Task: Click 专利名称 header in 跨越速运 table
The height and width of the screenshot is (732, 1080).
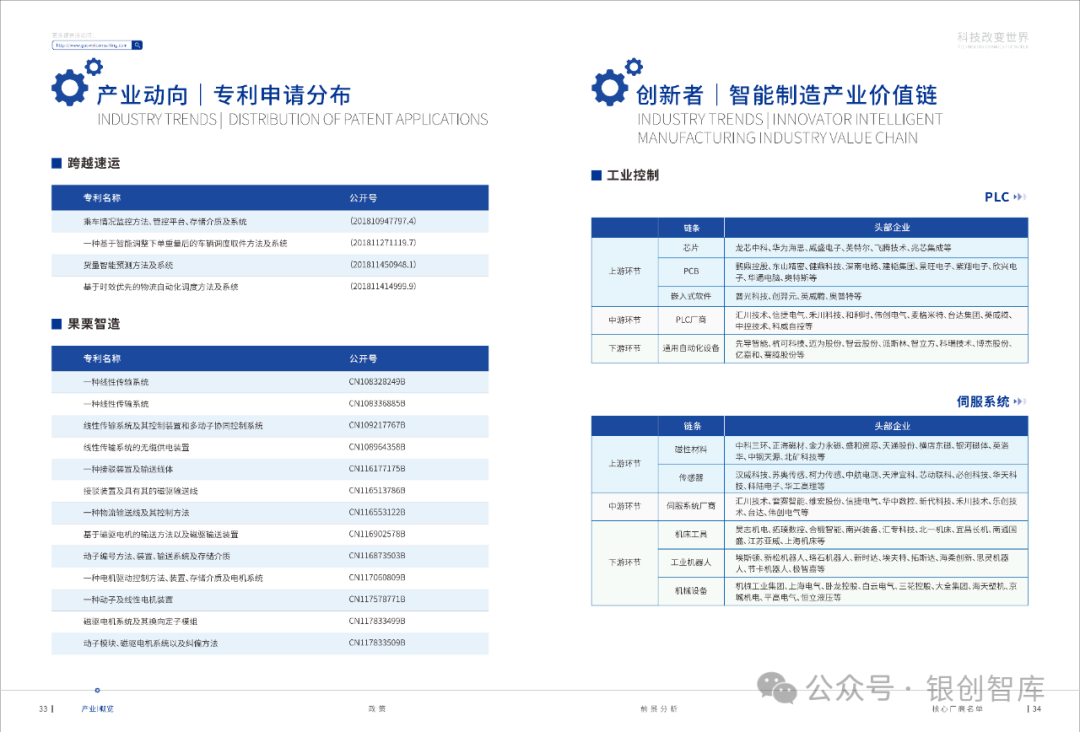Action: click(102, 198)
